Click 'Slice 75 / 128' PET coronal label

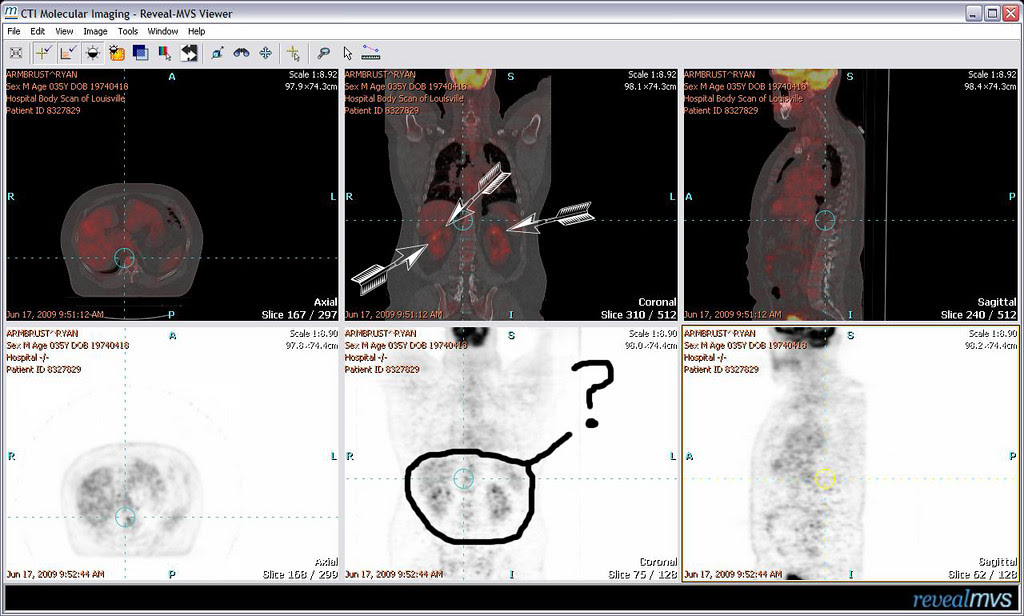643,574
